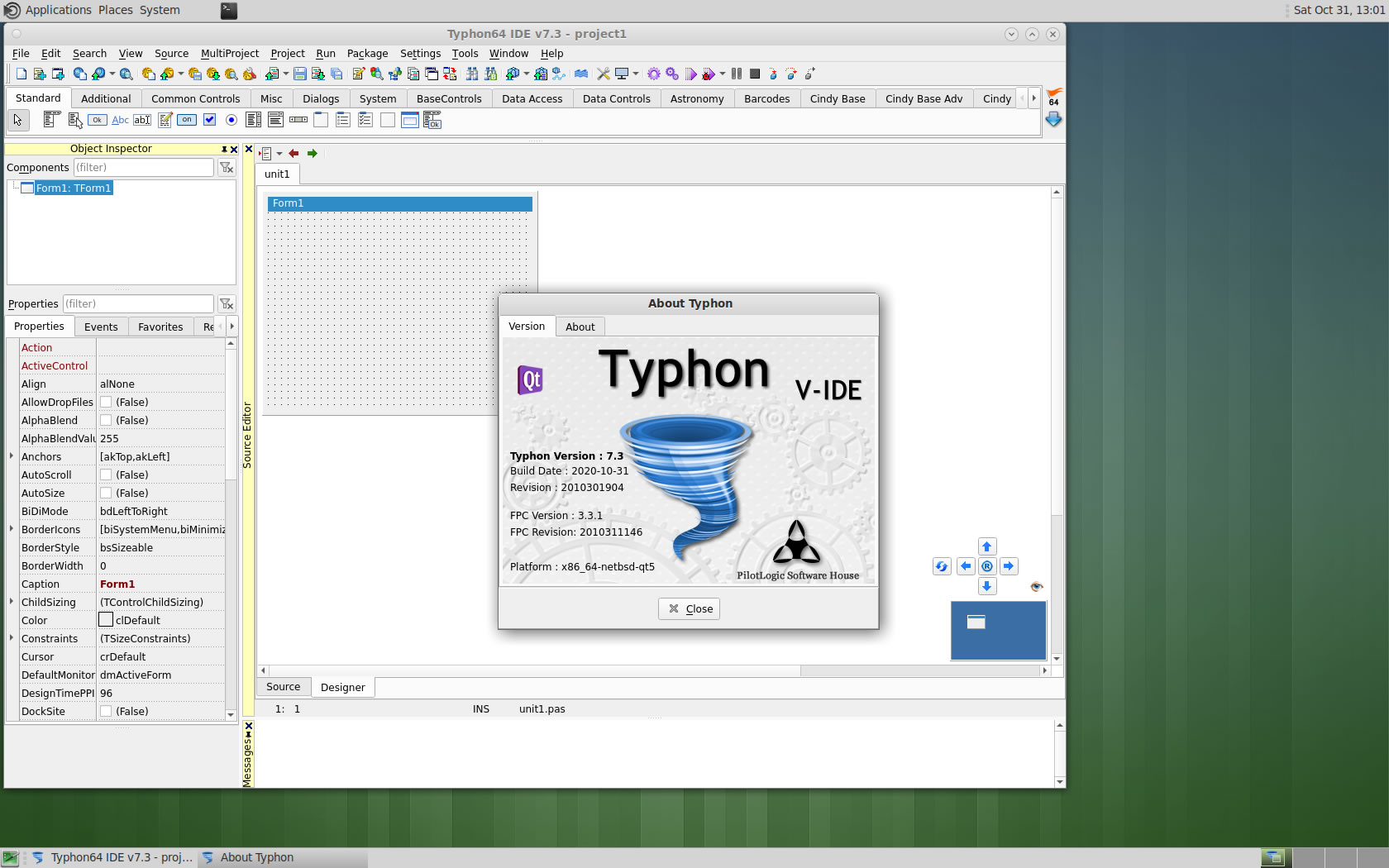The width and height of the screenshot is (1389, 868).
Task: Open dropdown arrow next to Run icon
Action: (723, 74)
